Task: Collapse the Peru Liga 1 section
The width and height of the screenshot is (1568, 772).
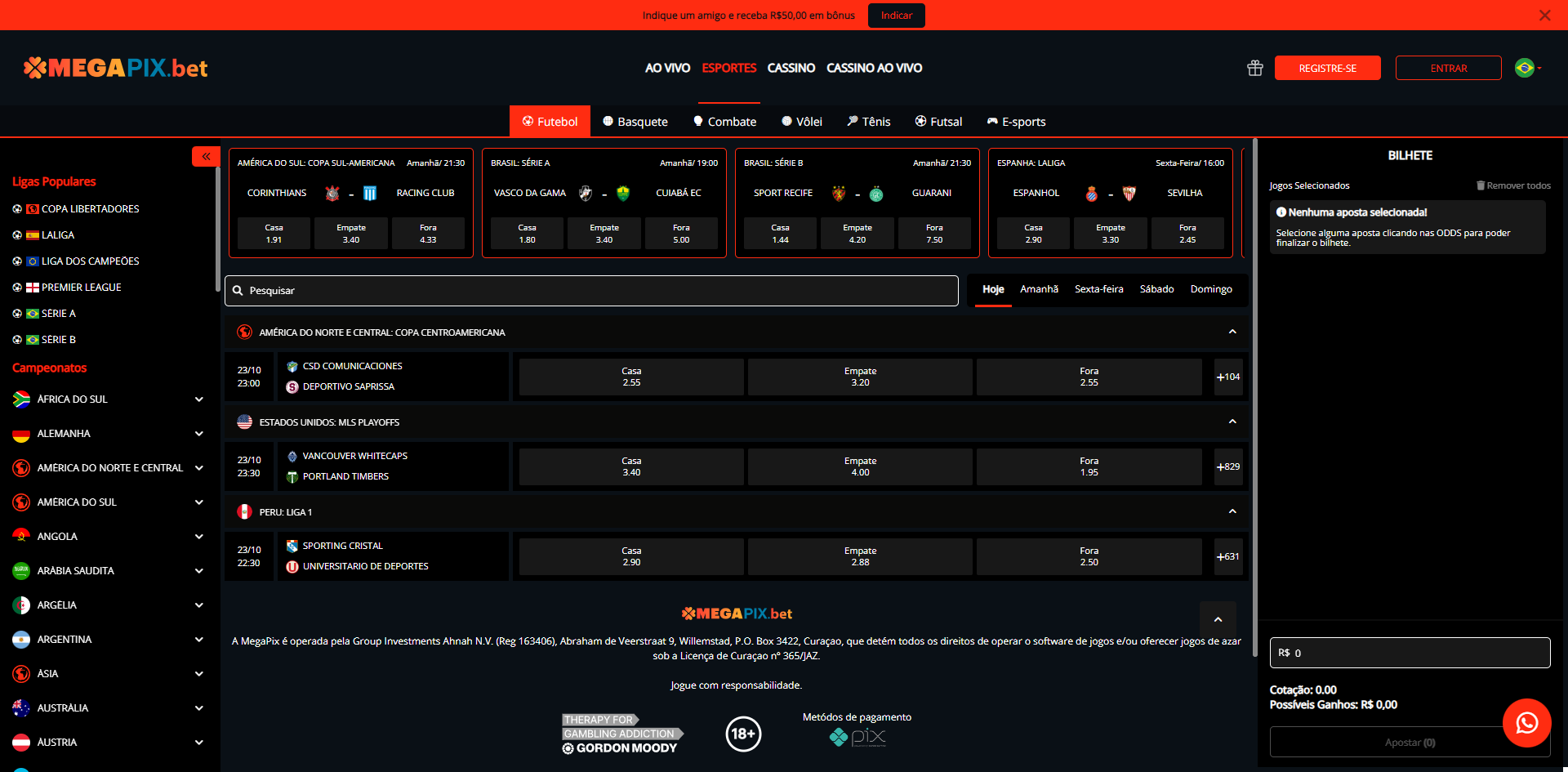Action: (1232, 511)
